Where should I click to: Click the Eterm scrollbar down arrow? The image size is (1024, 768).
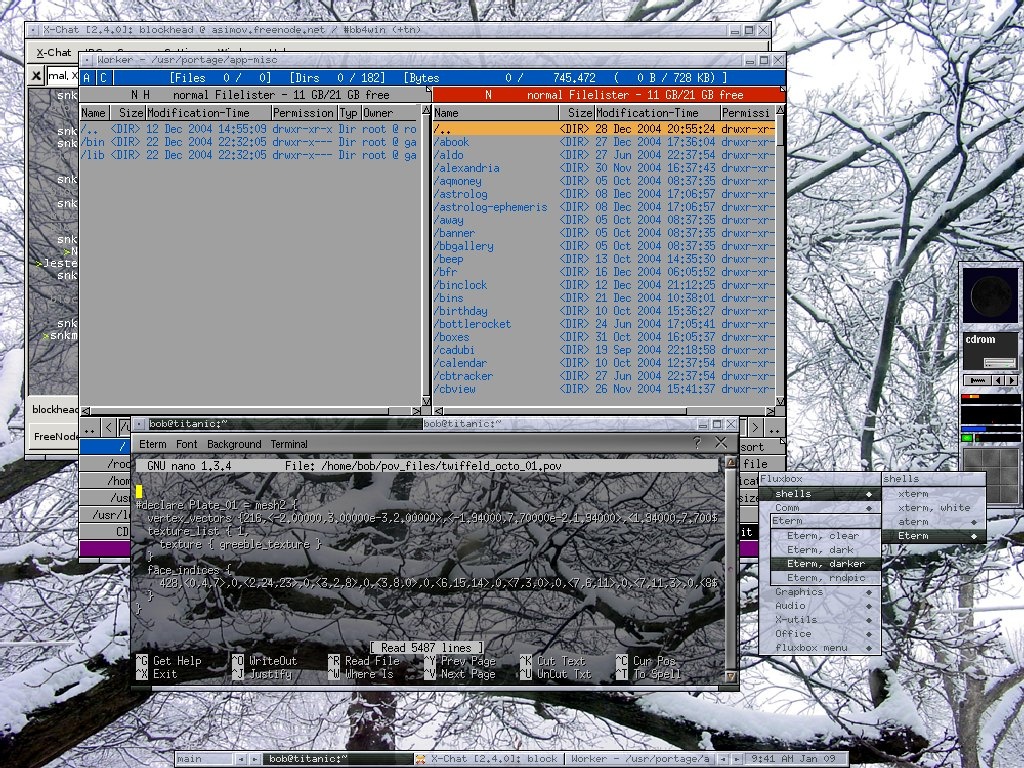point(731,677)
